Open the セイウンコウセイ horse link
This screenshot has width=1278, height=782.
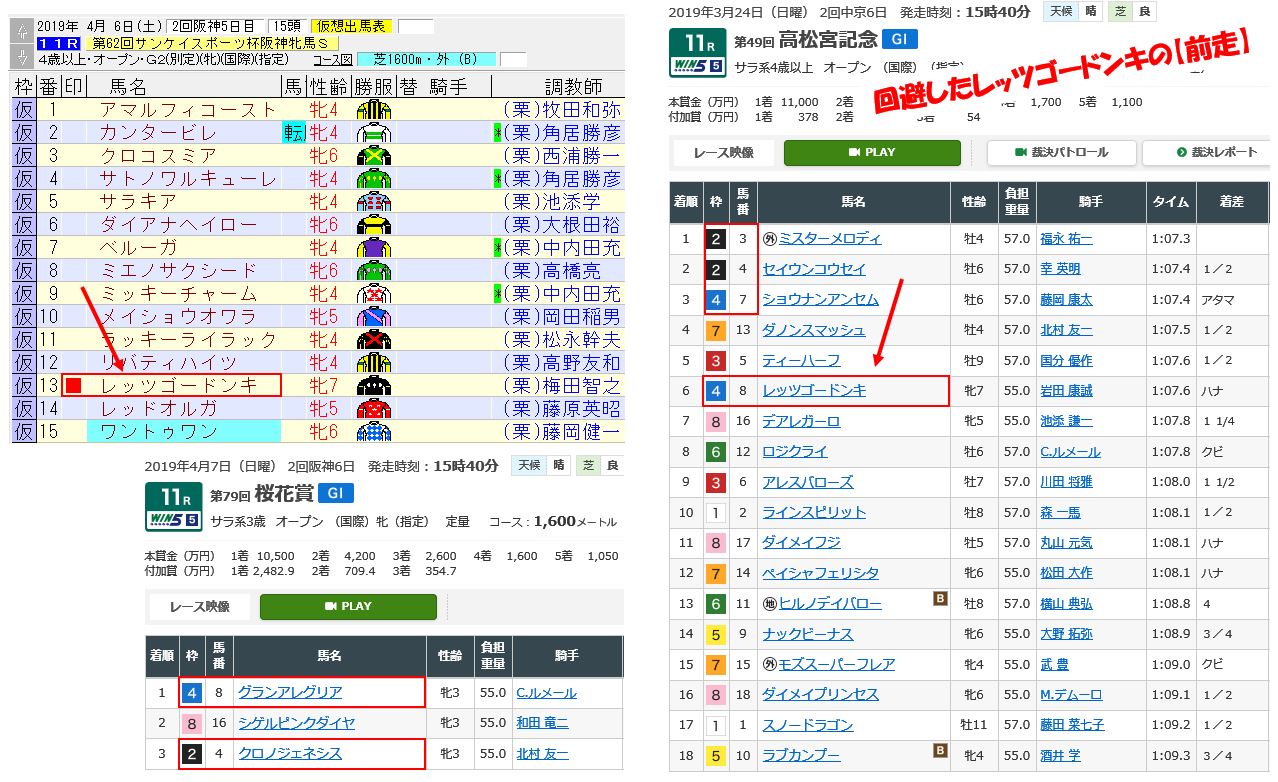(x=814, y=269)
